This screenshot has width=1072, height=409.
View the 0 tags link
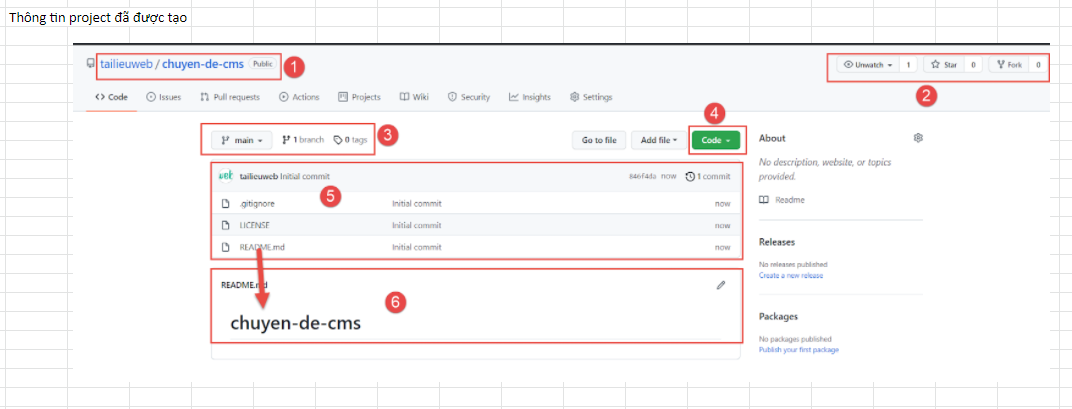[x=350, y=140]
